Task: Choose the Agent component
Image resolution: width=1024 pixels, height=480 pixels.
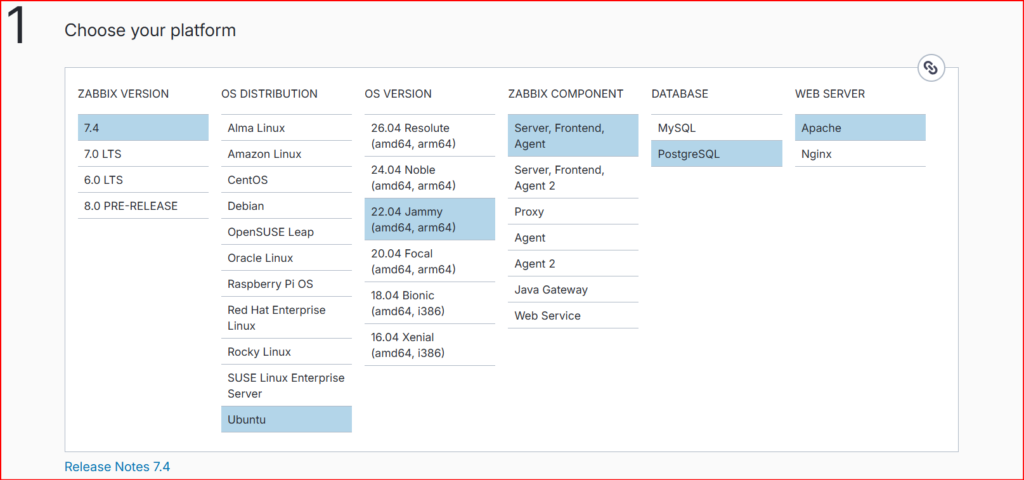Action: 573,238
